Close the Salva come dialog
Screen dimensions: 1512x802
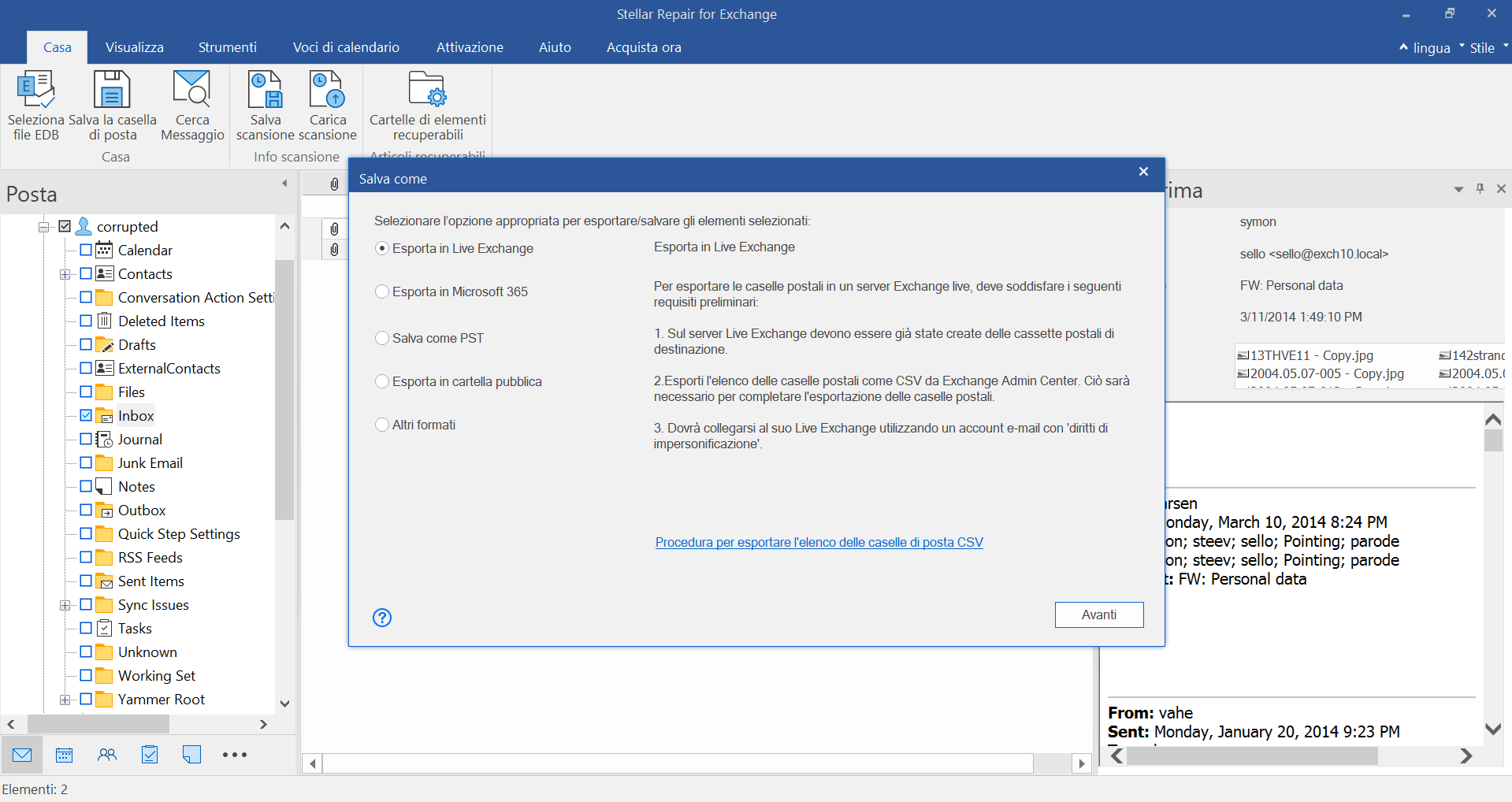[1143, 171]
